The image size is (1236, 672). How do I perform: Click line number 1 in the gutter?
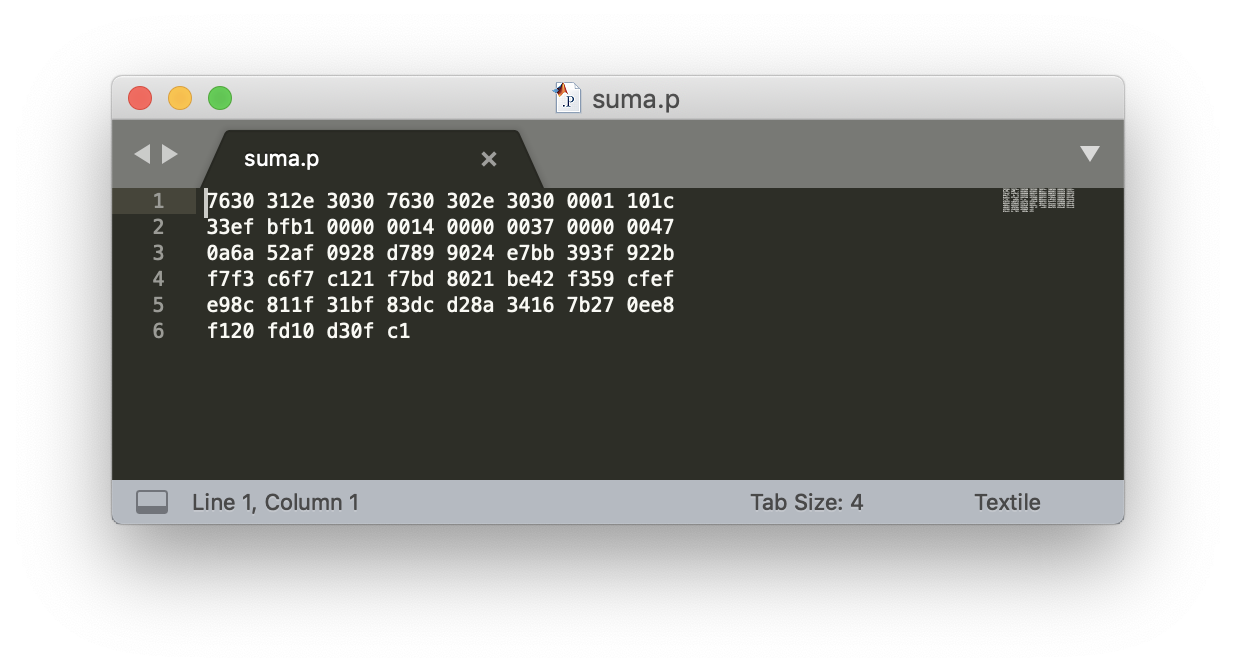point(158,201)
